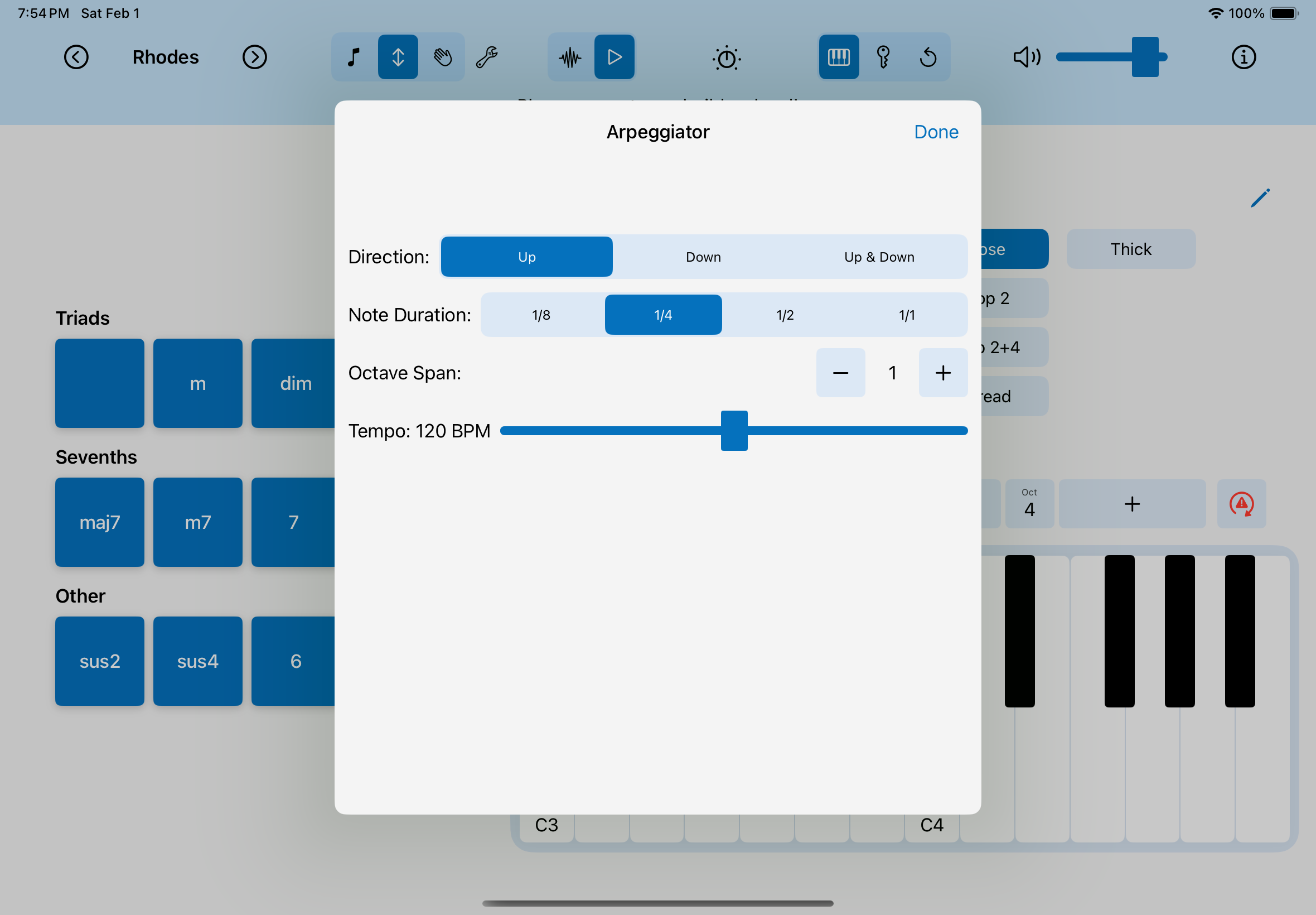Enable the Play transport icon
The height and width of the screenshot is (915, 1316).
point(615,56)
